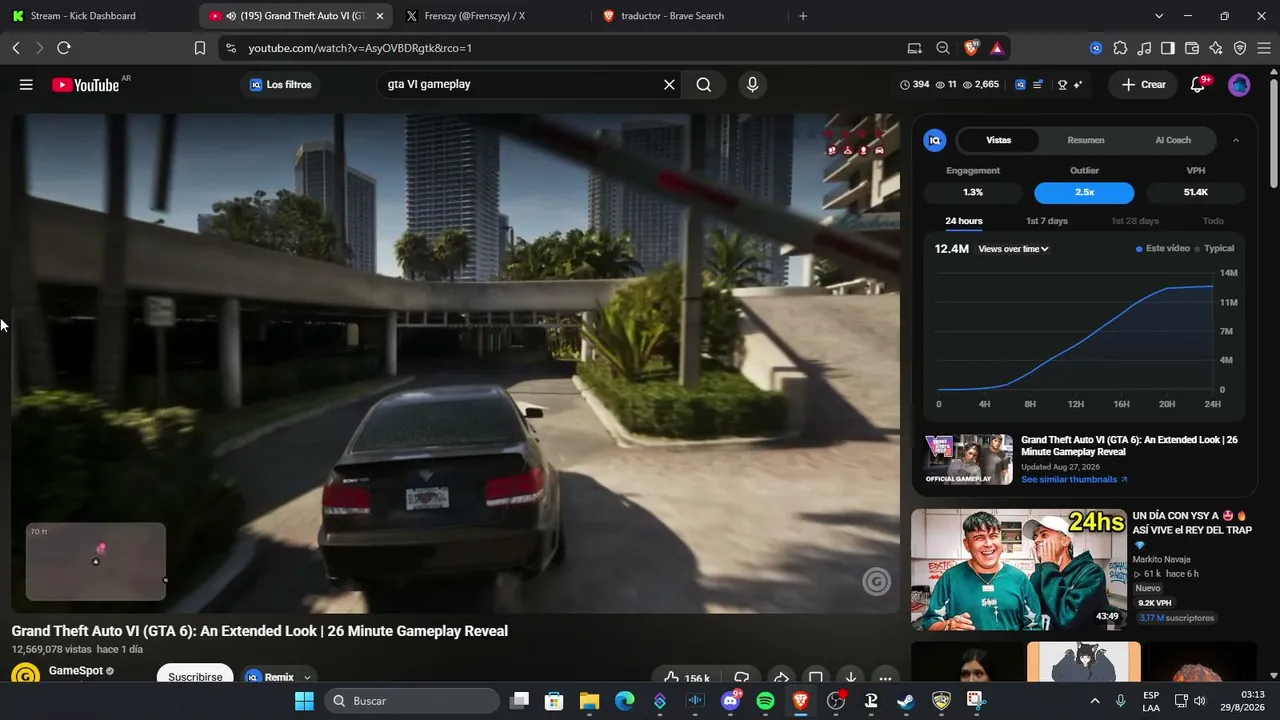Click the taskbar Buscar search box
1280x720 pixels.
413,701
